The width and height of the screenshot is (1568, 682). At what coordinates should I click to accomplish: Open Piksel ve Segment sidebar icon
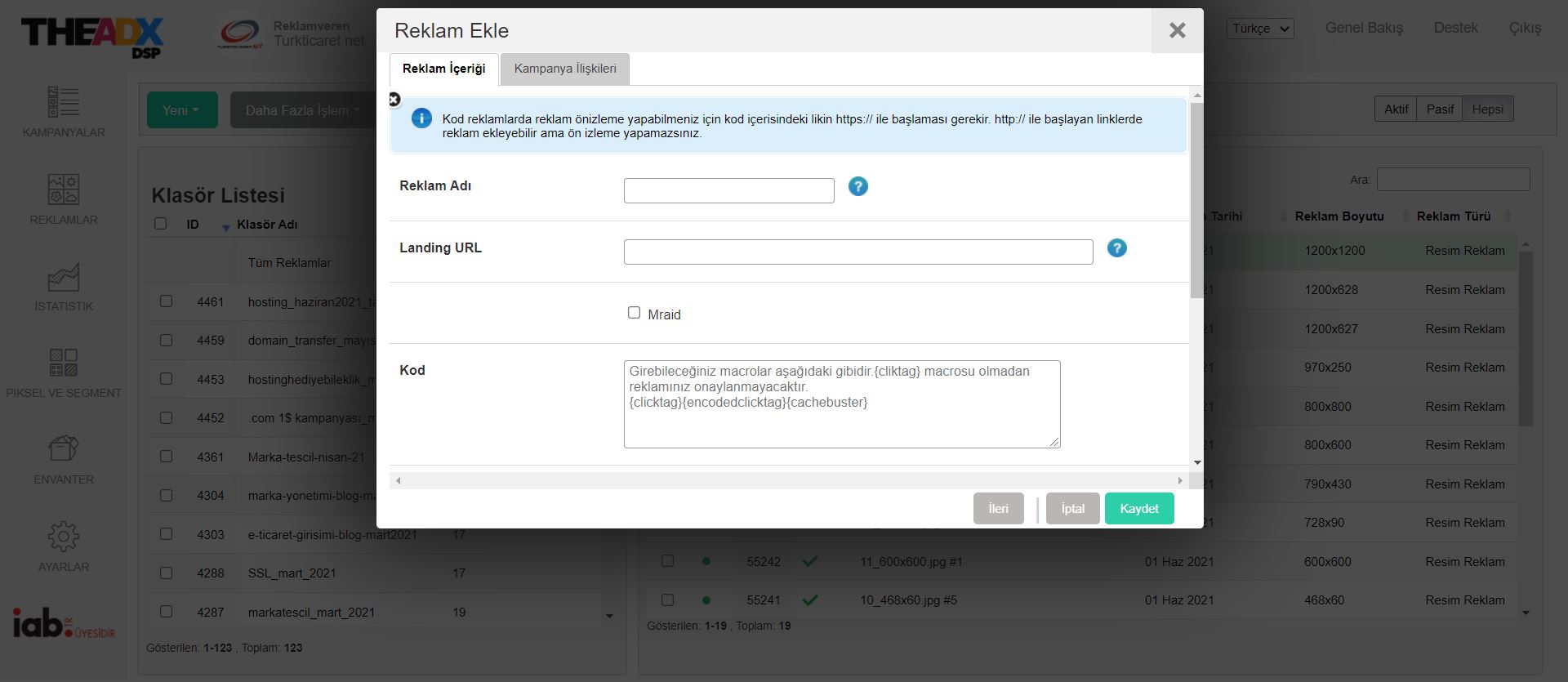click(64, 363)
